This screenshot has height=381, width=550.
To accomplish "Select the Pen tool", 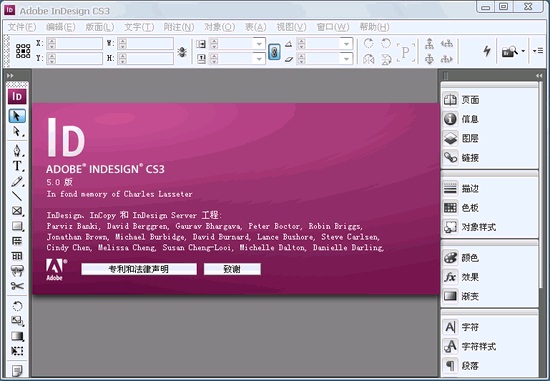I will (x=17, y=150).
